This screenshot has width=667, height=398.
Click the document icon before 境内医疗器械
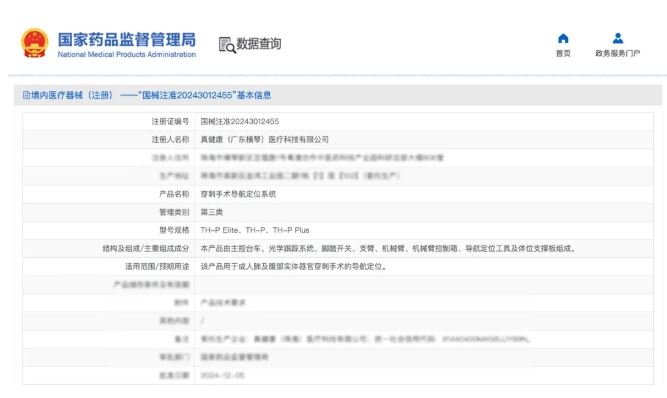[26, 95]
